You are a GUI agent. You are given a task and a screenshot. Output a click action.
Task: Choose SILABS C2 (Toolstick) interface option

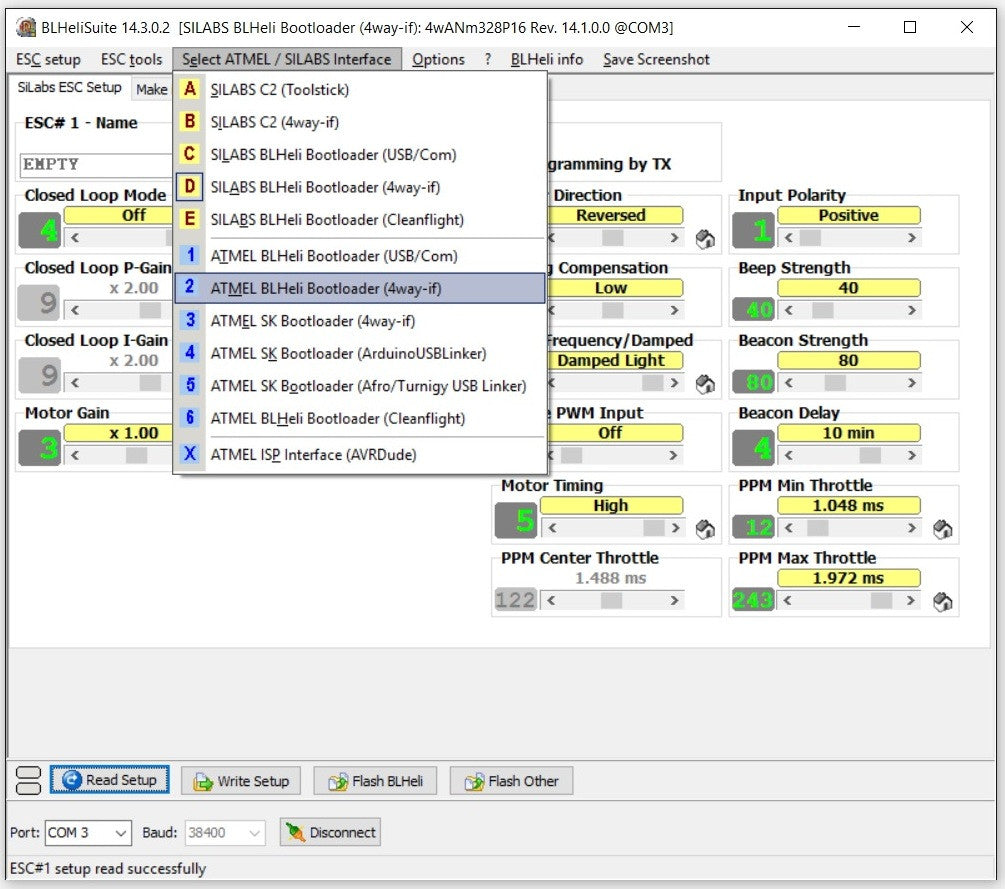pos(280,90)
